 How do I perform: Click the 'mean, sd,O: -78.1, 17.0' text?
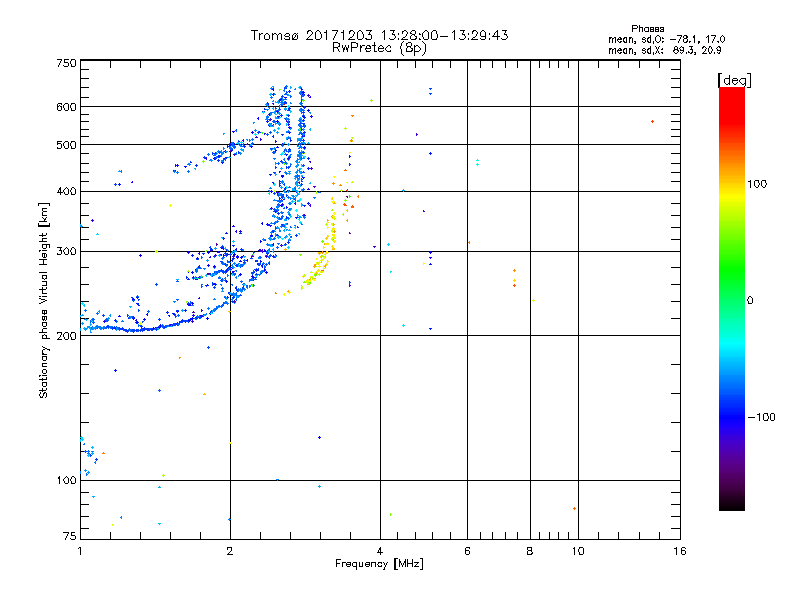pos(666,39)
